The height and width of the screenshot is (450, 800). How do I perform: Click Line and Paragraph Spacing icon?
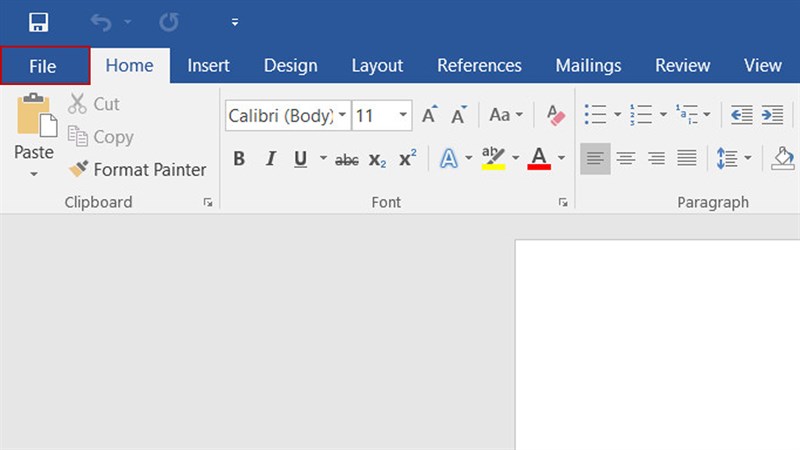coord(727,158)
